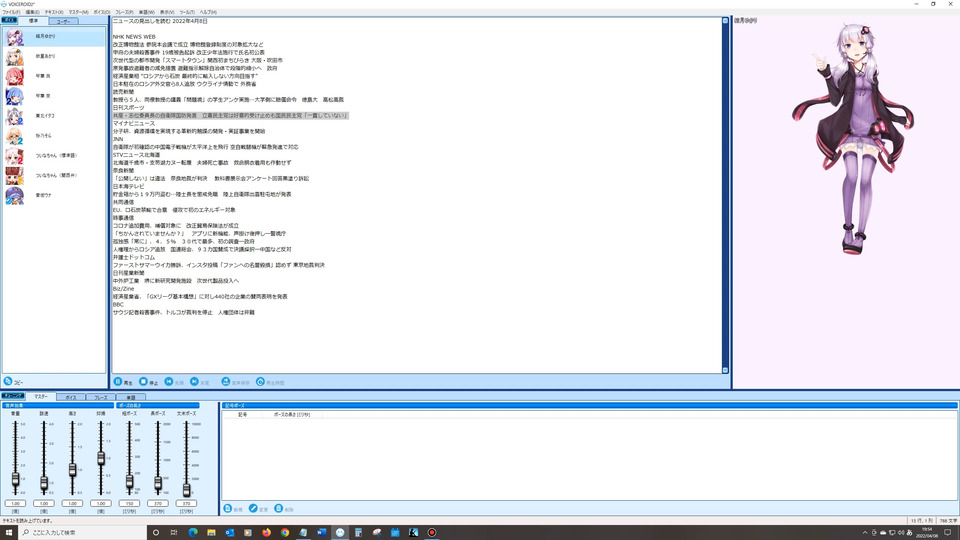The image size is (960, 540).
Task: Open Microsoft Edge from taskbar
Action: (x=193, y=533)
